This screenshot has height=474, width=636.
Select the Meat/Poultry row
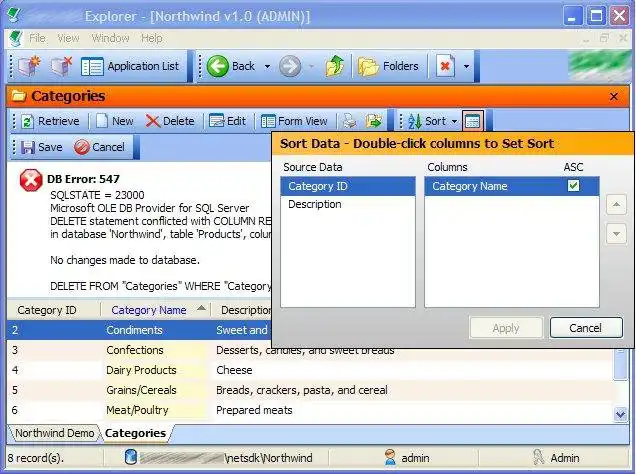[x=310, y=410]
